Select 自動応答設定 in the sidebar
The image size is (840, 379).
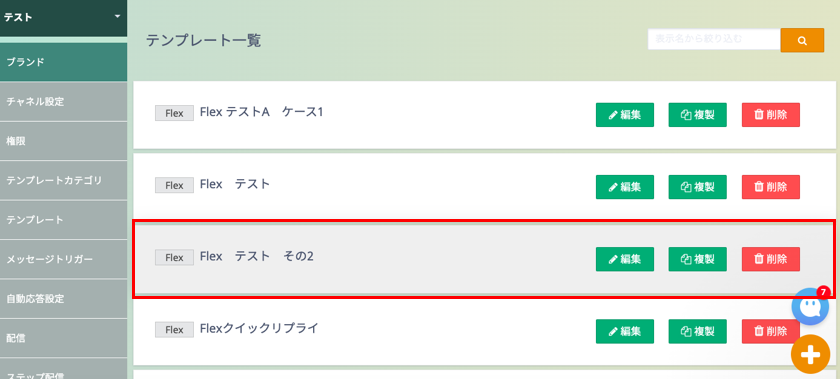pyautogui.click(x=63, y=299)
